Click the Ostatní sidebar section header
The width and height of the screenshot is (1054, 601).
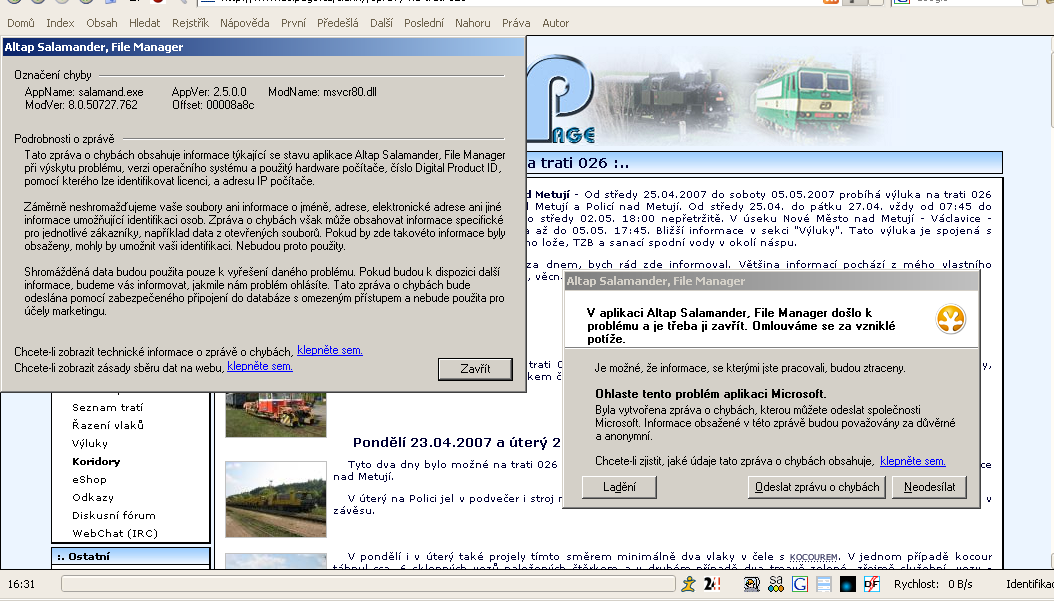tap(131, 557)
